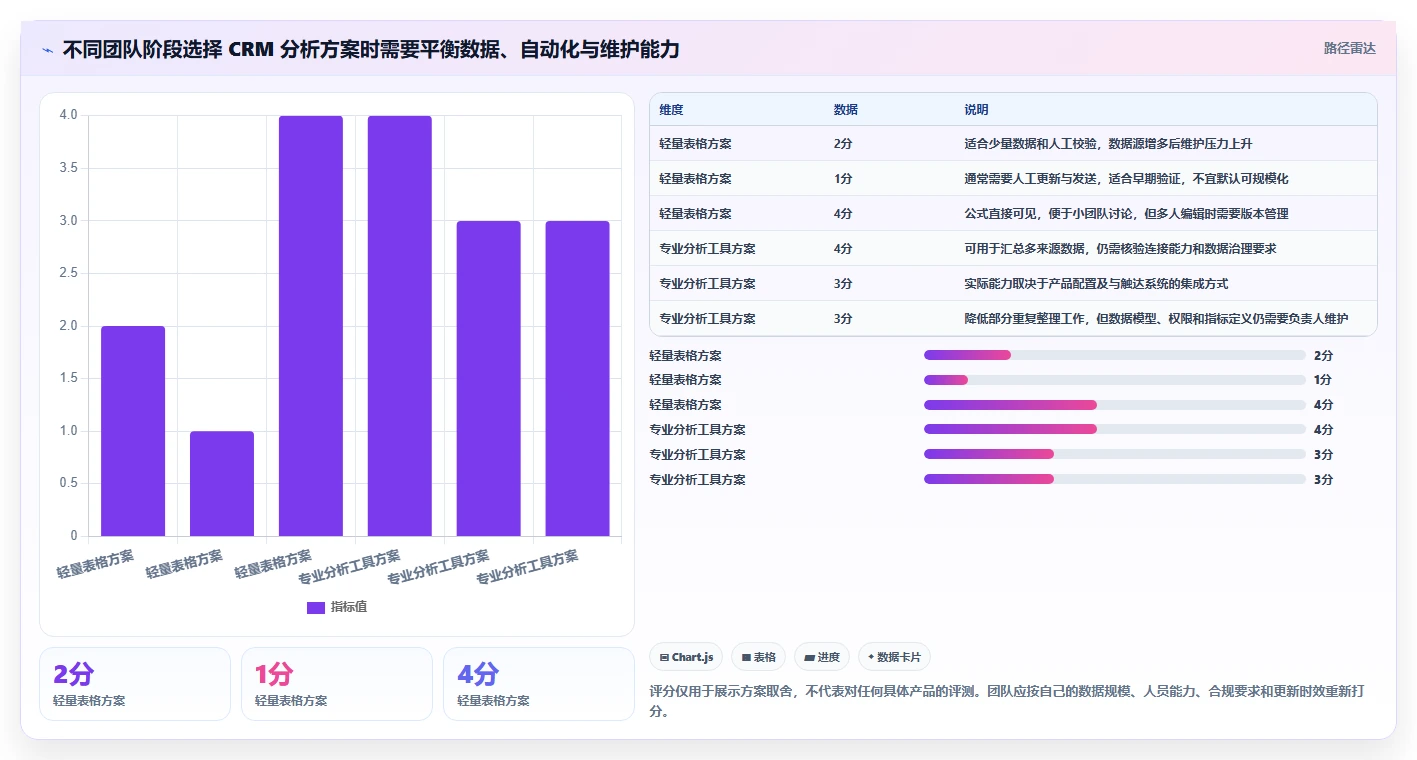Click the 维度 column header

point(671,109)
